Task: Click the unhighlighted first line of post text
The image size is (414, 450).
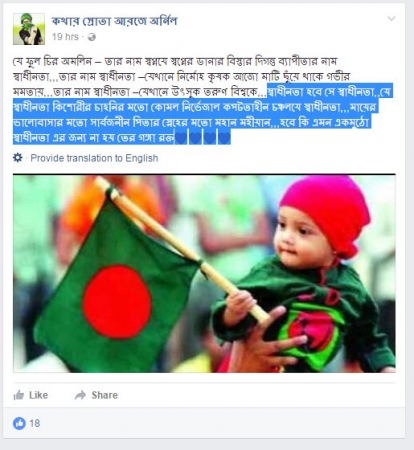Action: tap(175, 61)
